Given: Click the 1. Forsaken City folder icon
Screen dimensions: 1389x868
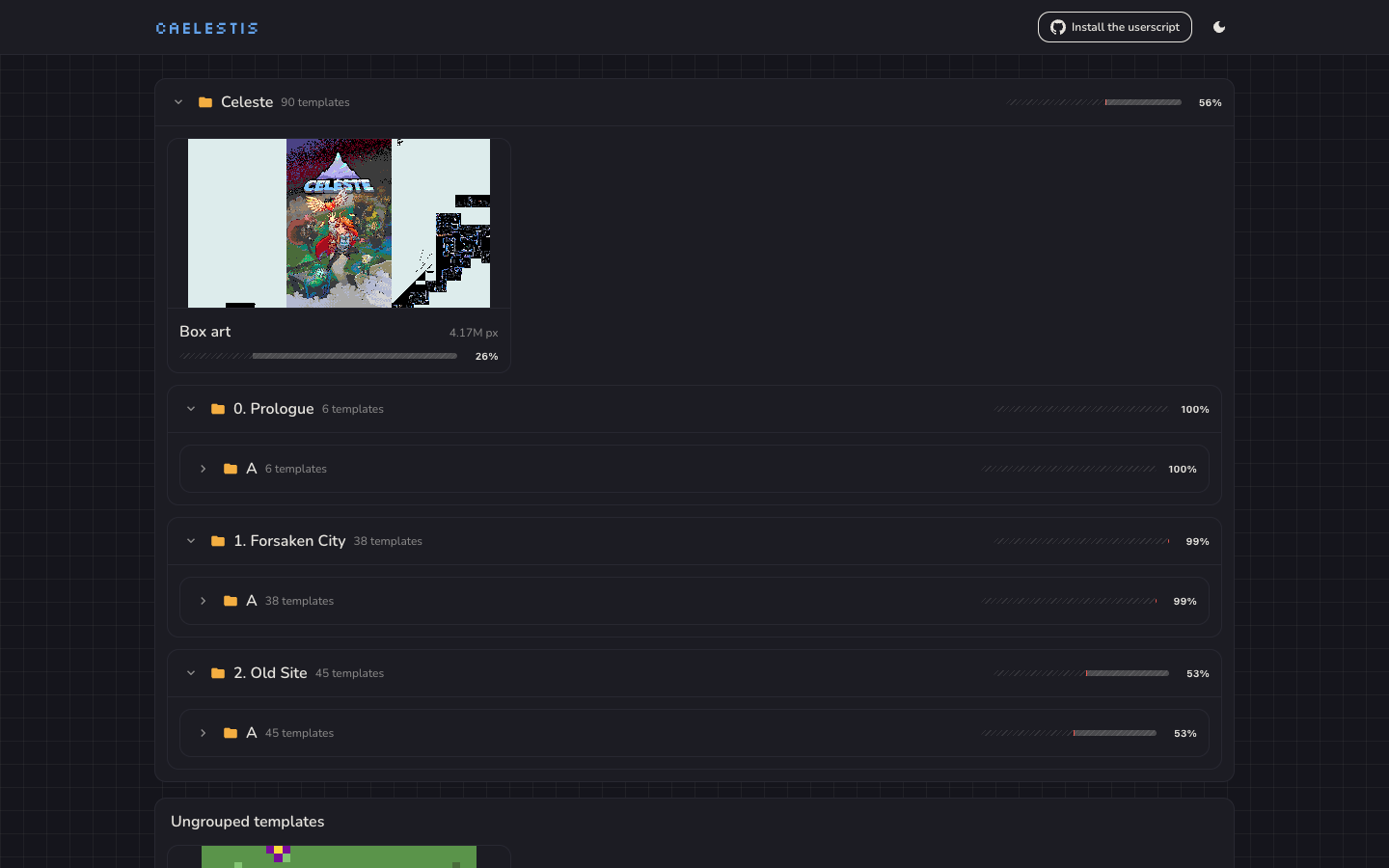Looking at the screenshot, I should pyautogui.click(x=218, y=541).
